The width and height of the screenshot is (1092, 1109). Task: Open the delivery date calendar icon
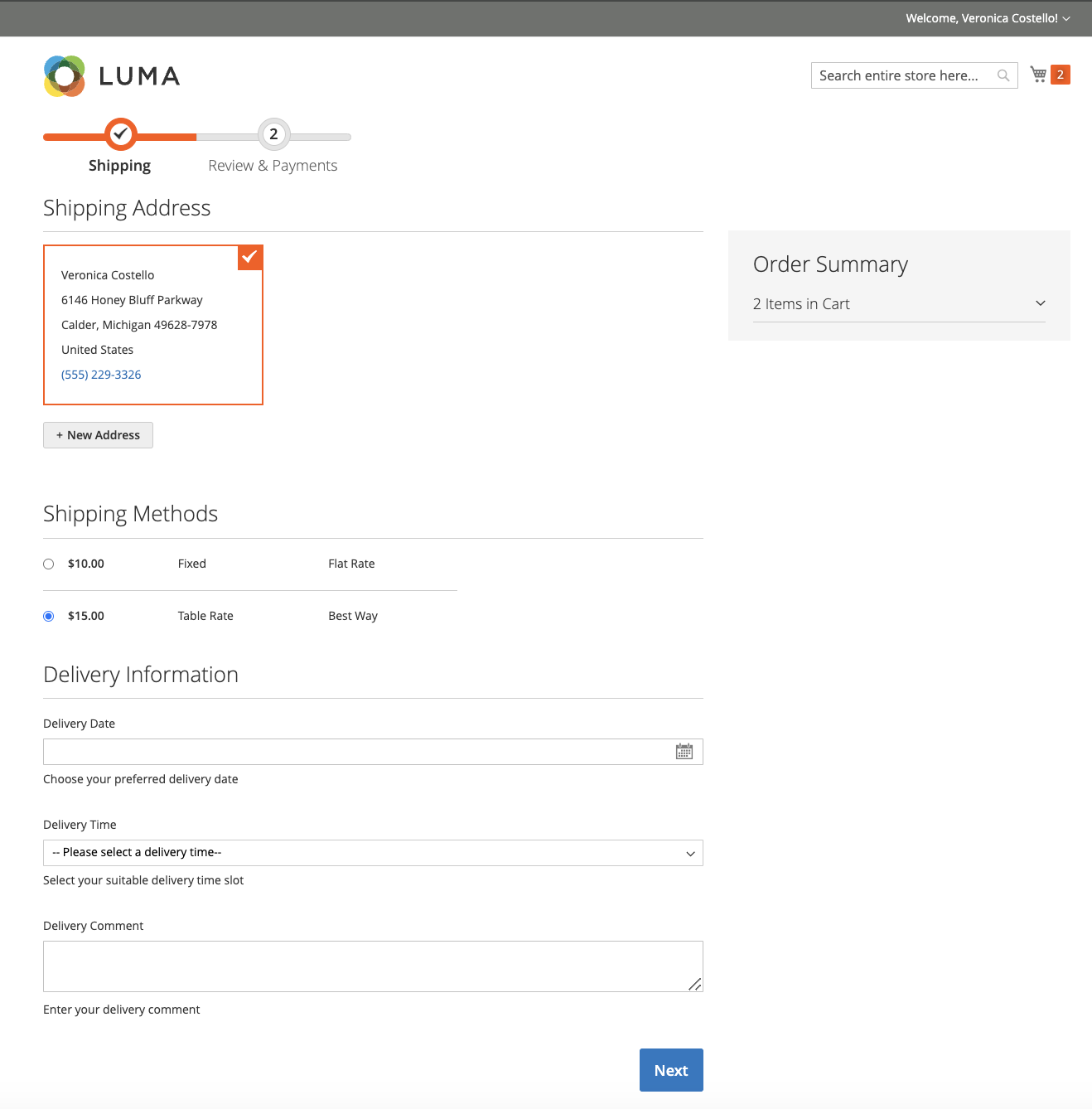pyautogui.click(x=684, y=752)
